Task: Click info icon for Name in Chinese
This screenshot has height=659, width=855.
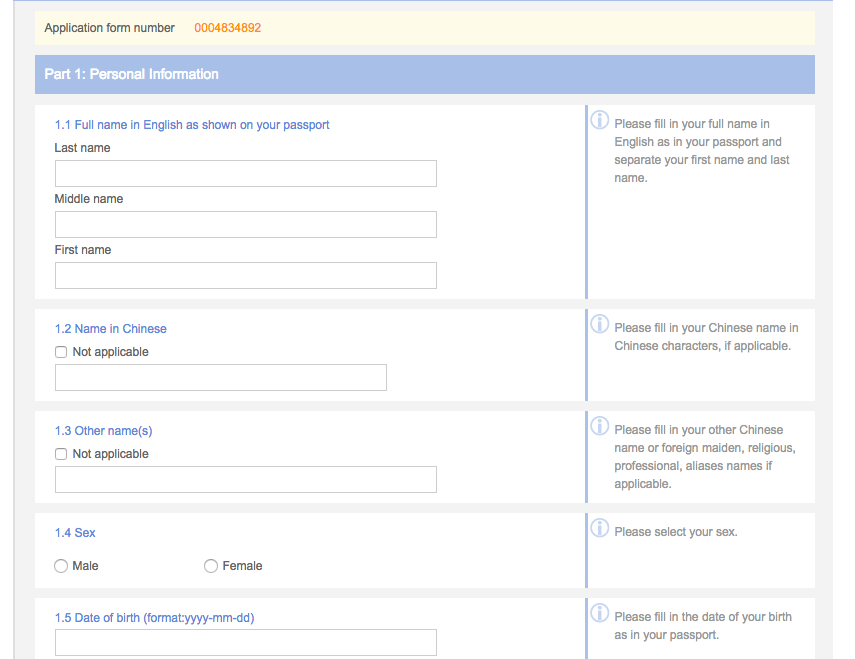Action: (x=600, y=324)
